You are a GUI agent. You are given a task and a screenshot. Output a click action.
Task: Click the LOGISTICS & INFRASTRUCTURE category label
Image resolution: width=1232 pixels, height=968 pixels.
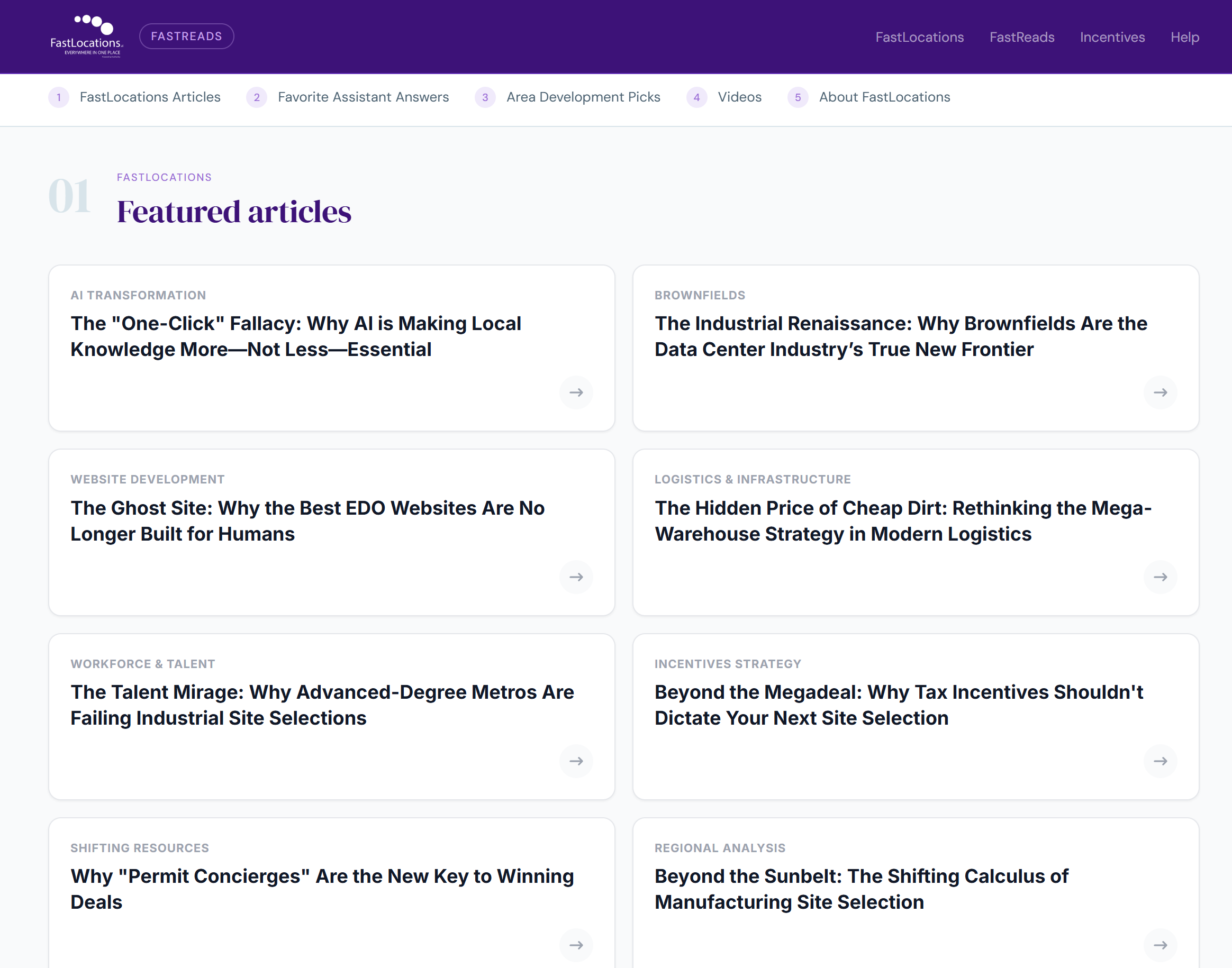[753, 479]
